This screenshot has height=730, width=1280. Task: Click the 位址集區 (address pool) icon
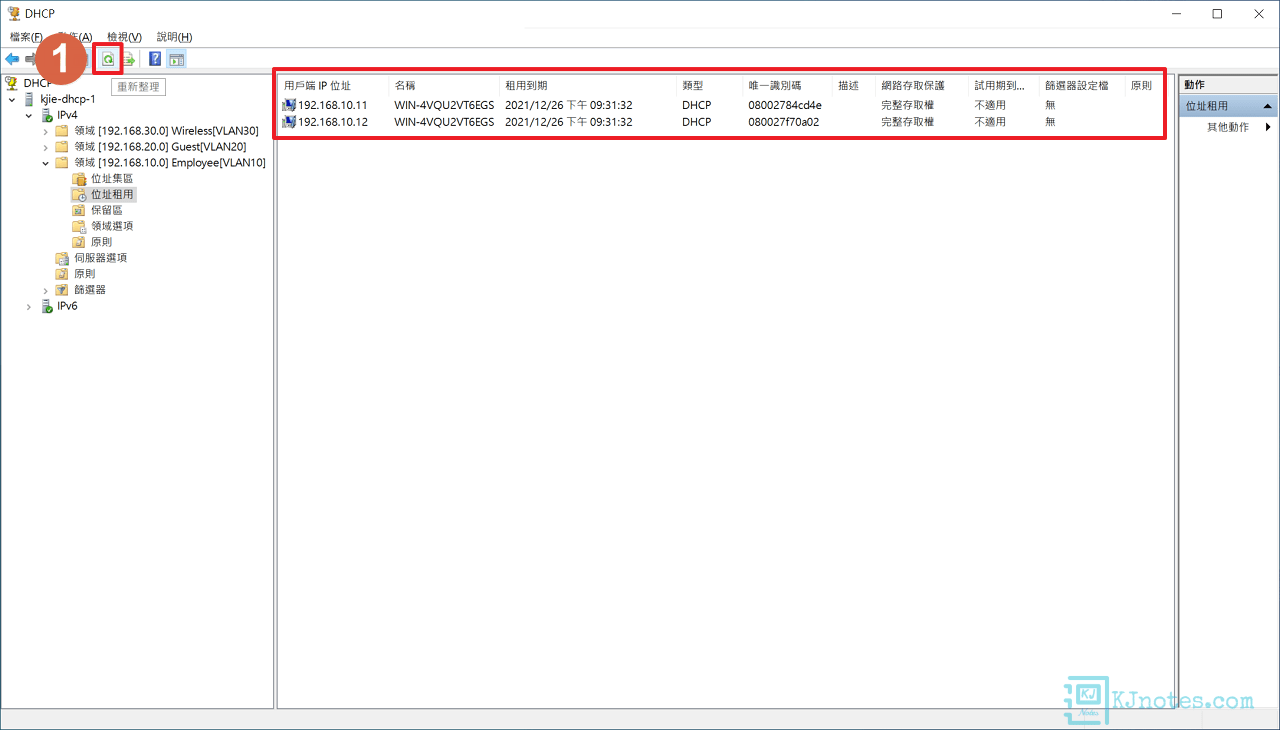79,179
